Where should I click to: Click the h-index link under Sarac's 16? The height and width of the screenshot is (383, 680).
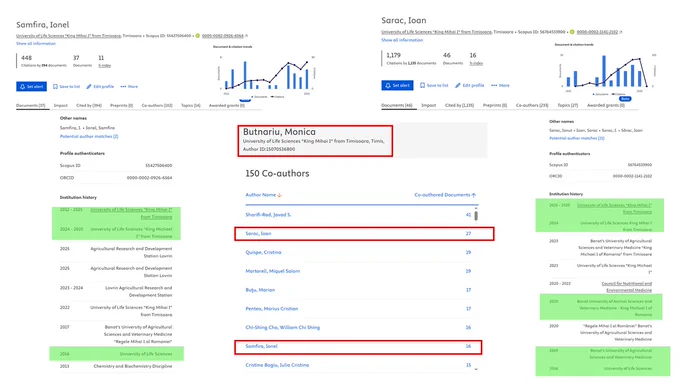coord(476,63)
